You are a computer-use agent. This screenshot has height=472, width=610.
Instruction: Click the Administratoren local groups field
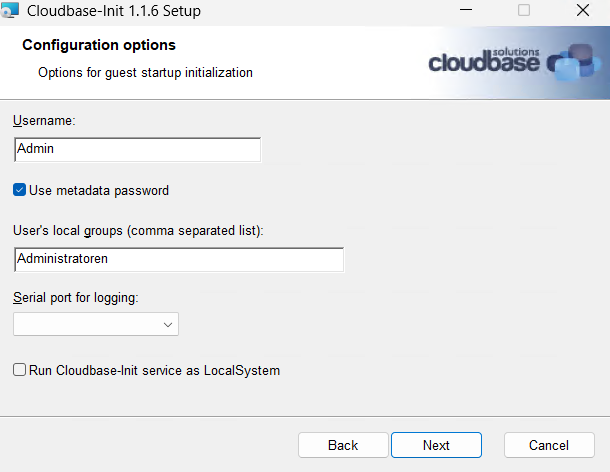pos(179,259)
